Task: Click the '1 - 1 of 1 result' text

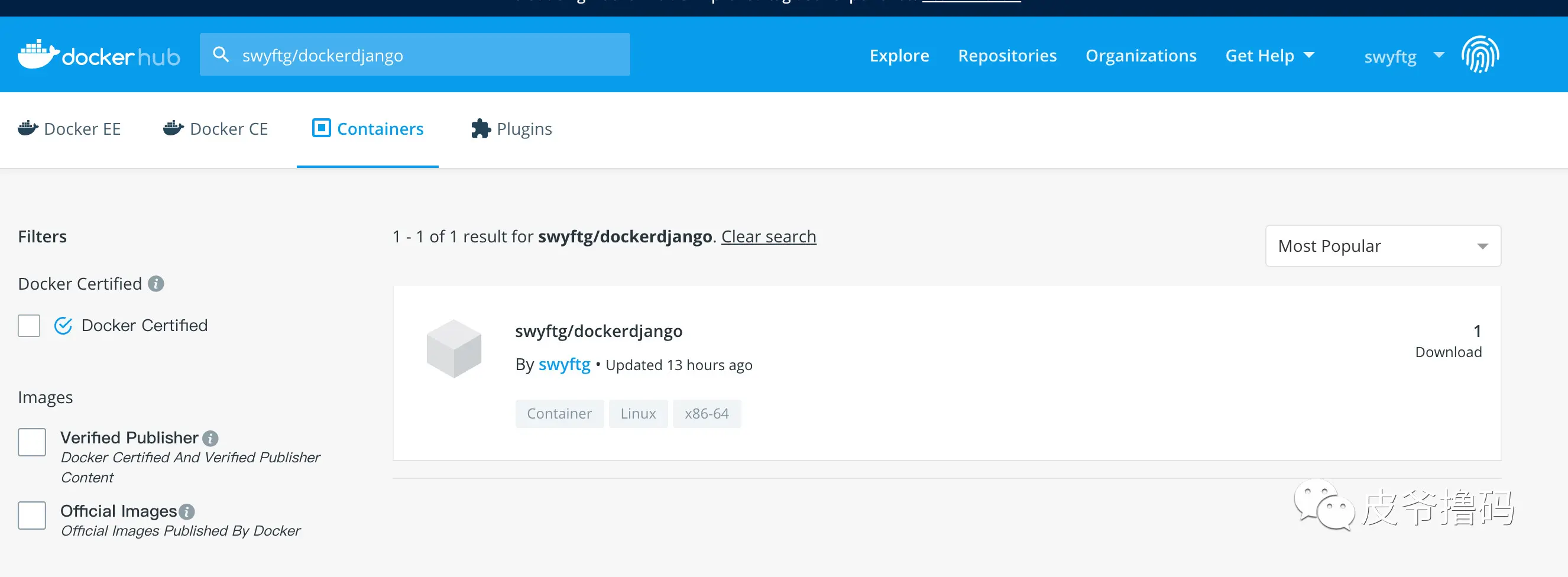Action: [x=462, y=236]
